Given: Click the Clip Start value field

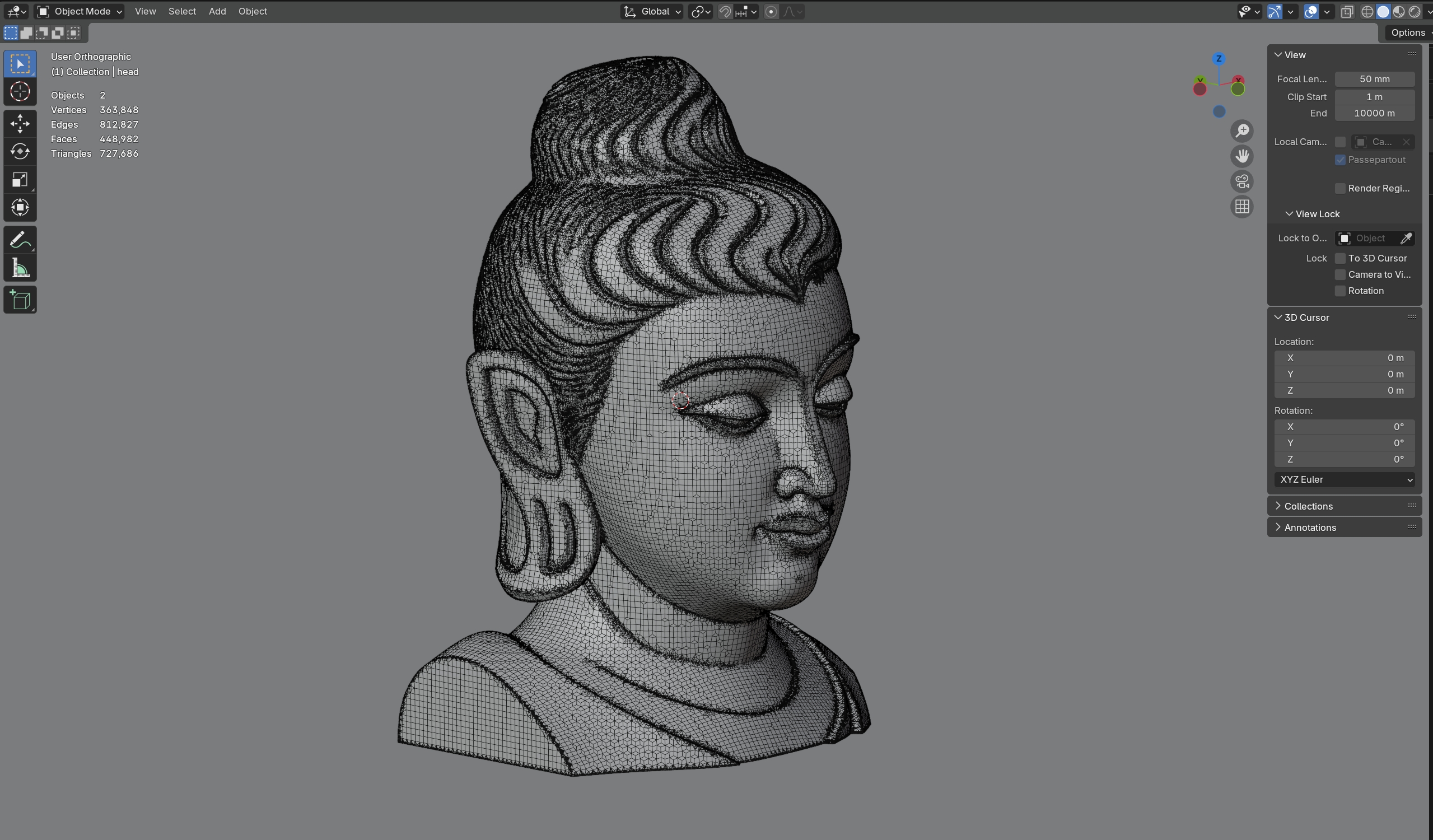Looking at the screenshot, I should pyautogui.click(x=1374, y=97).
